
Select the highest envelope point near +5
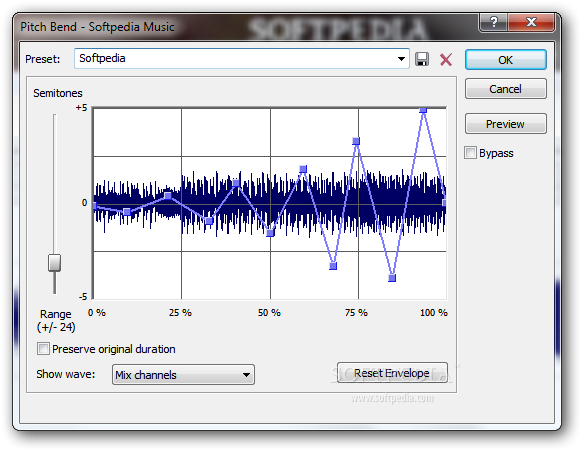click(x=423, y=110)
